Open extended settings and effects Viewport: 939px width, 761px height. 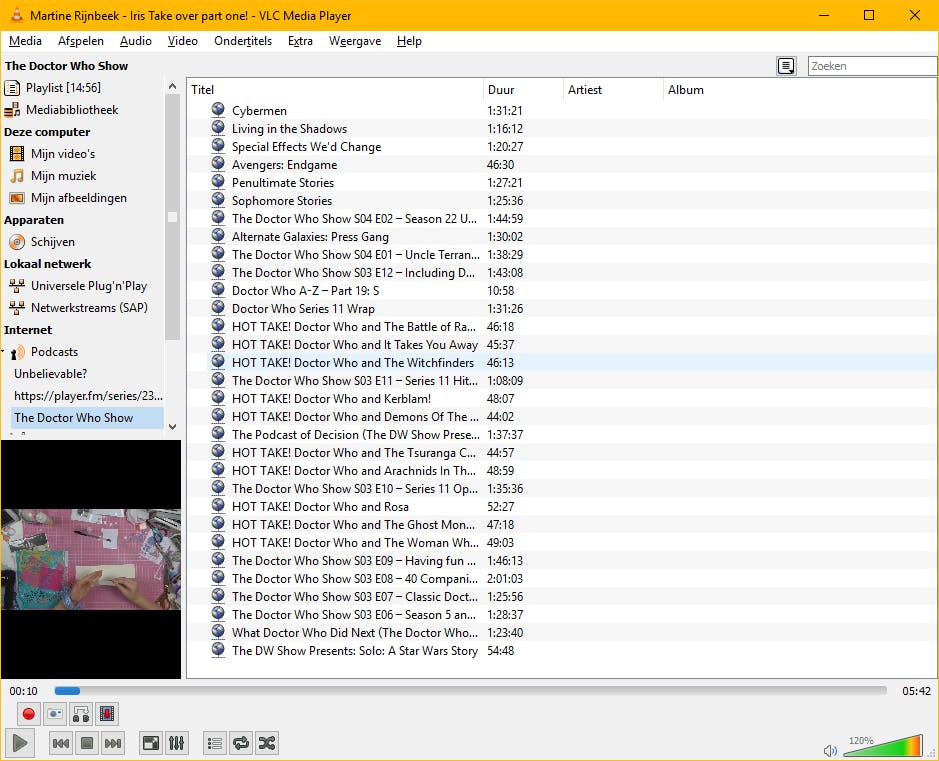tap(177, 744)
